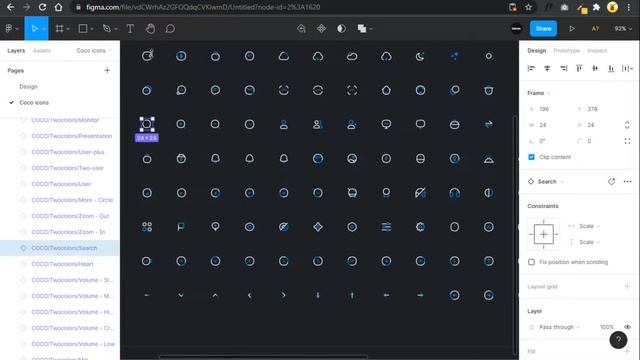Present the prototype with play icon
This screenshot has height=360, width=640.
tap(572, 29)
